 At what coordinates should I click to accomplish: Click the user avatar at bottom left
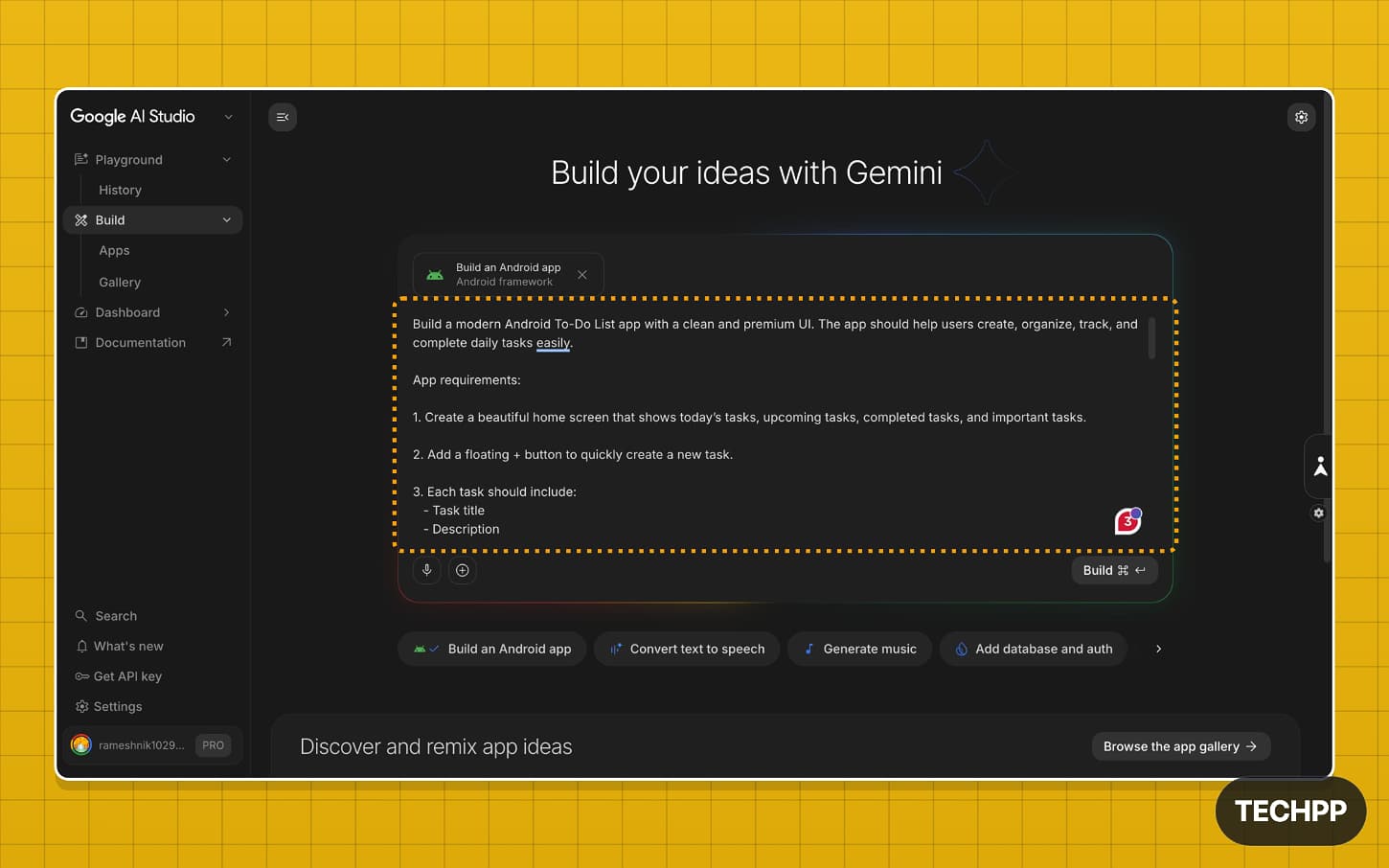[81, 745]
